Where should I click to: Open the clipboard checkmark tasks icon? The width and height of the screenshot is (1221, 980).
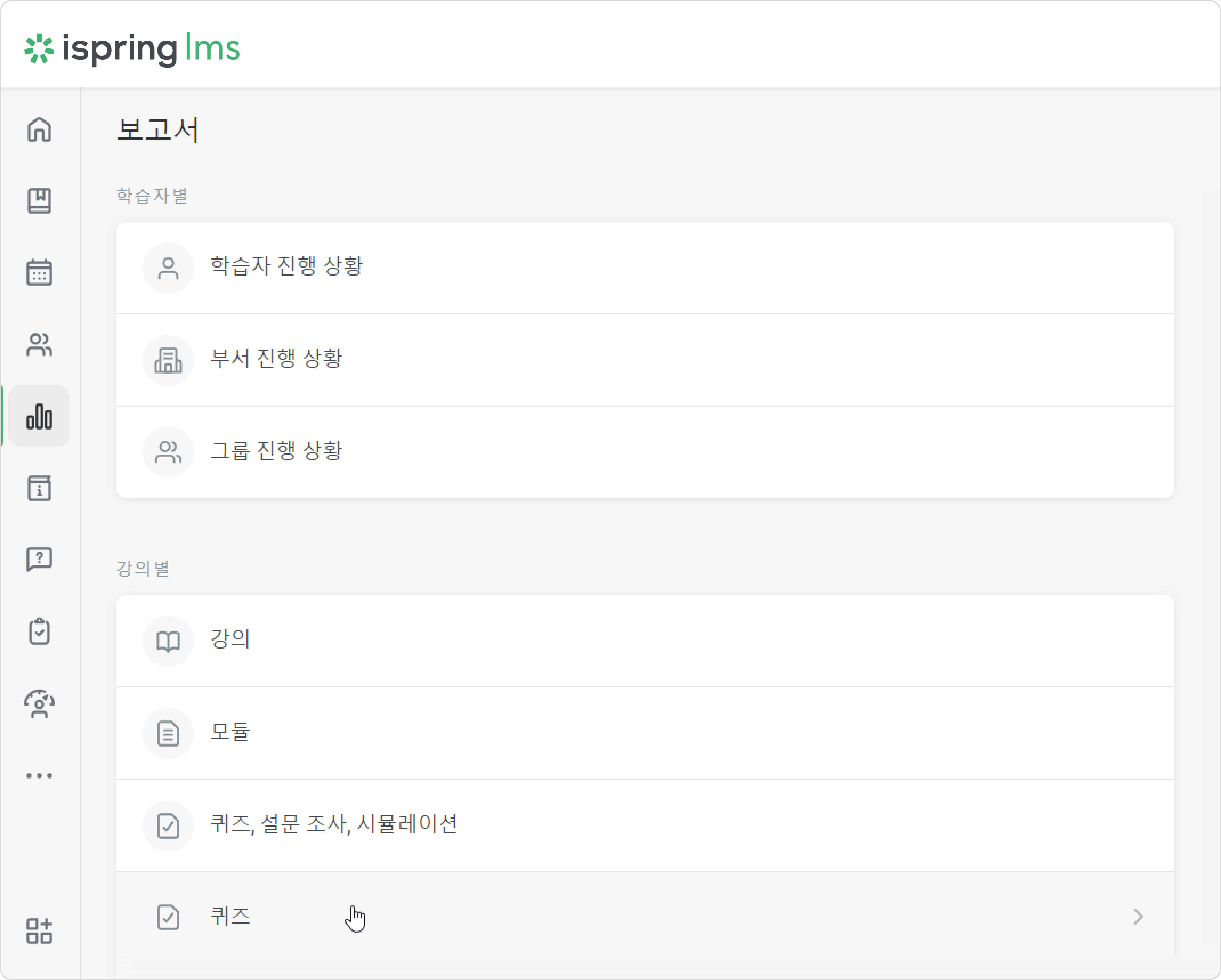tap(39, 631)
